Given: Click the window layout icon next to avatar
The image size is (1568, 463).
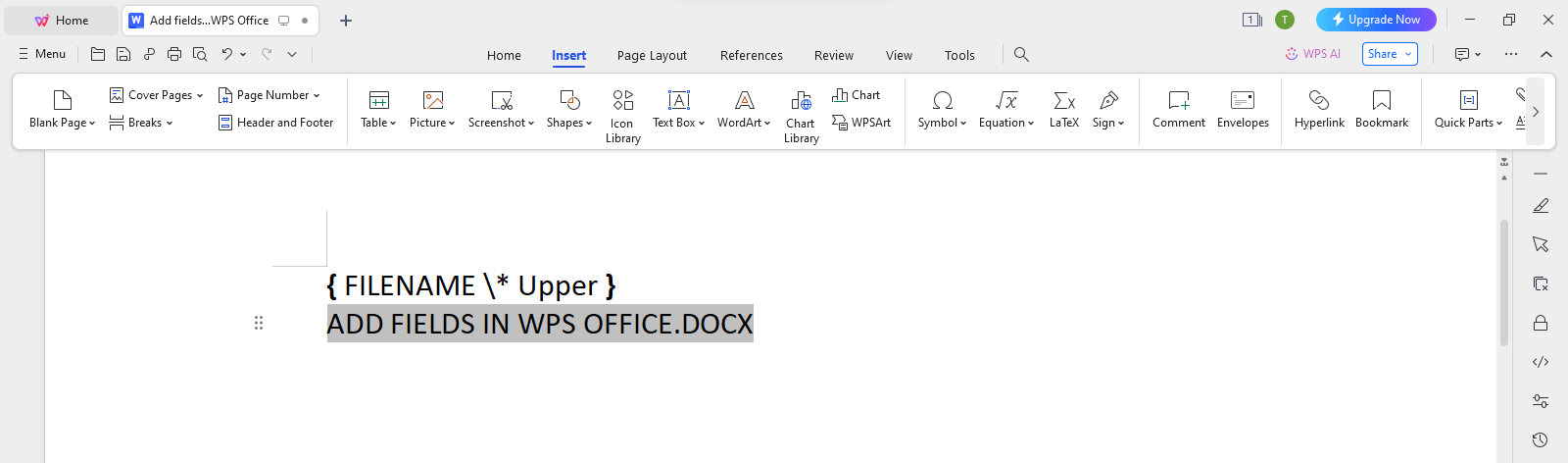Looking at the screenshot, I should [1252, 20].
